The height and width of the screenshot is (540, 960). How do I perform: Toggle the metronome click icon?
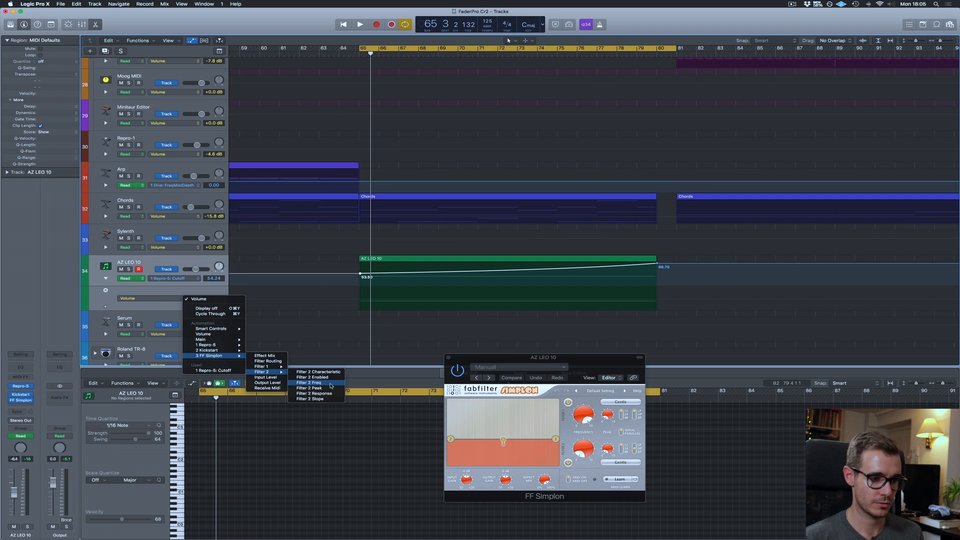tap(599, 24)
